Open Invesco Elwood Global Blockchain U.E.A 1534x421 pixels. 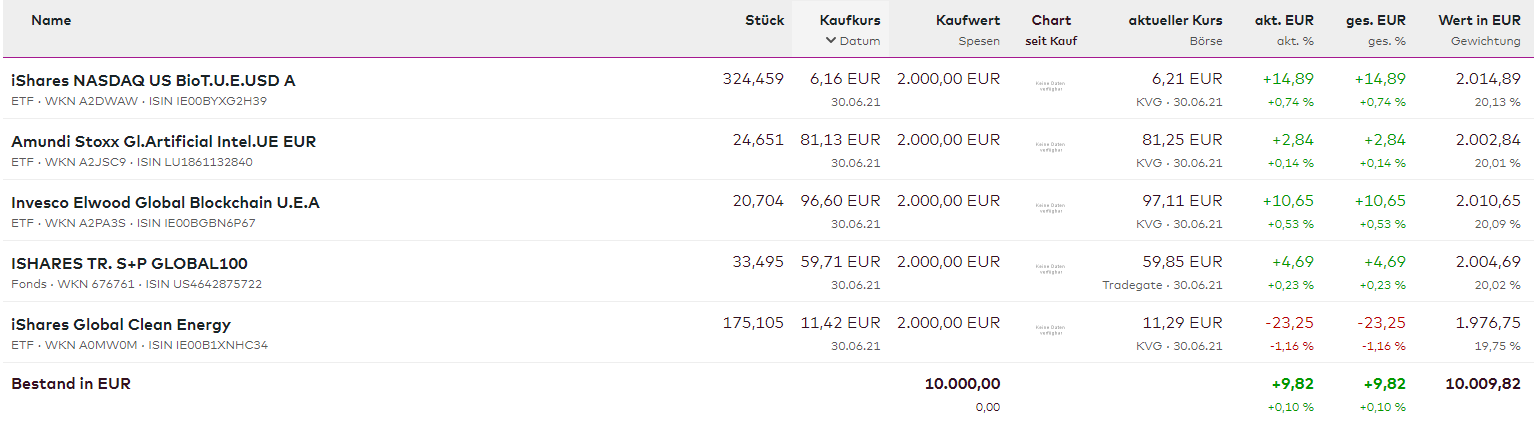click(165, 202)
